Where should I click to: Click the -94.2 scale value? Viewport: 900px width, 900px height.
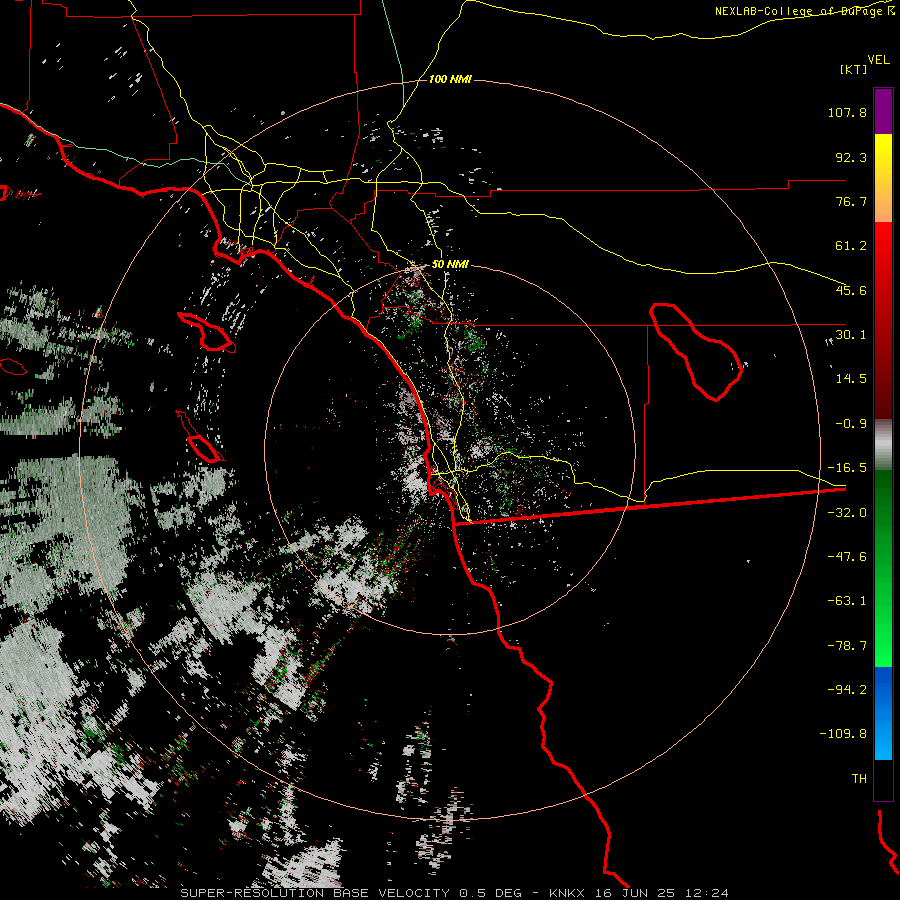click(x=847, y=689)
